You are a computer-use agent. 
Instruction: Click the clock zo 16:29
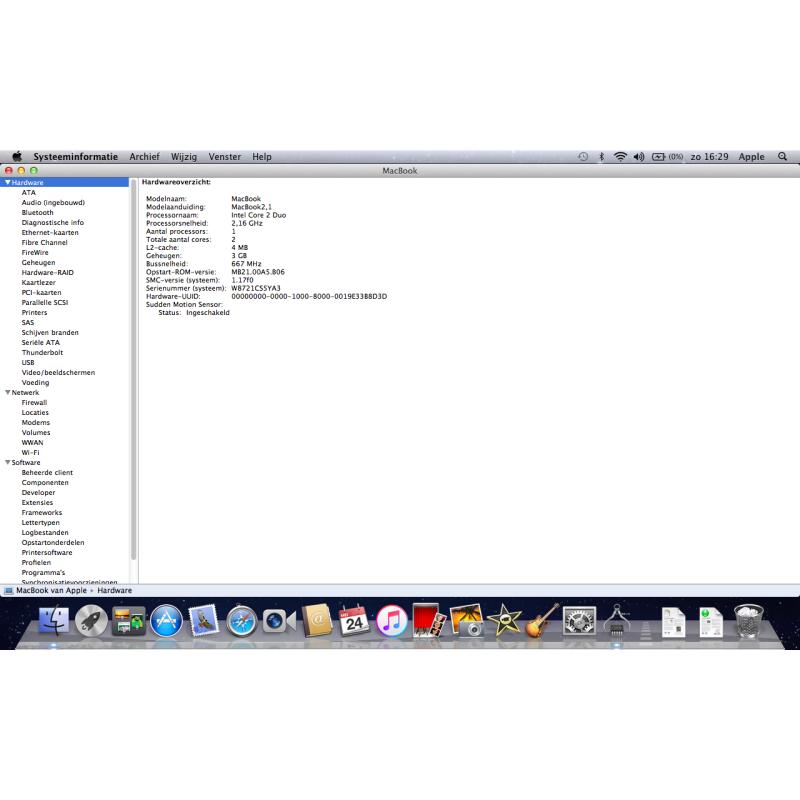709,157
